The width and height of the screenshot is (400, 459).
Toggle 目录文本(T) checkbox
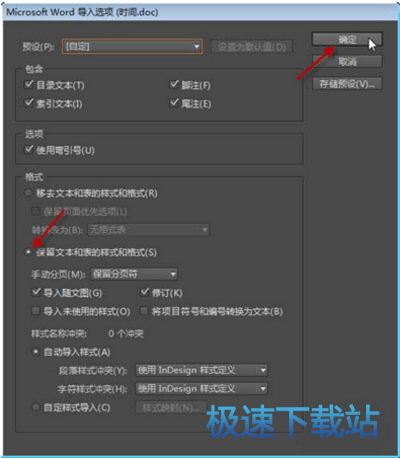pos(29,84)
